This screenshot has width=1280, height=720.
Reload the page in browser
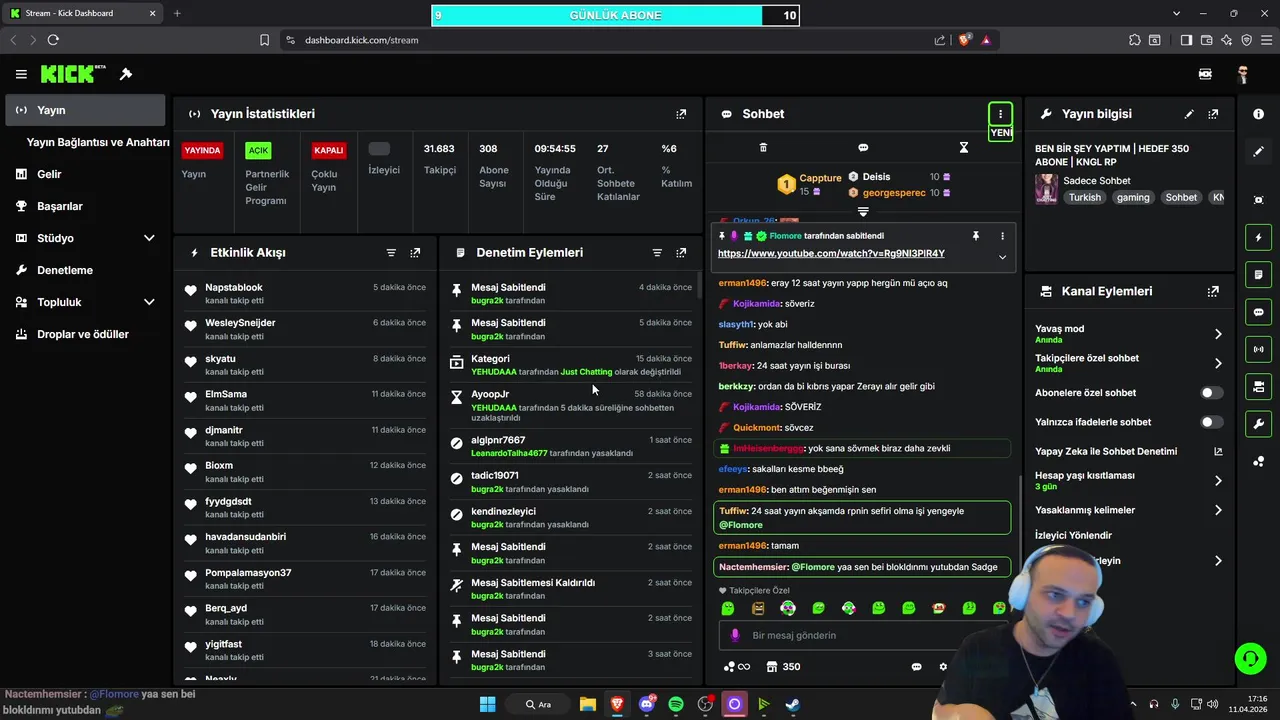53,40
